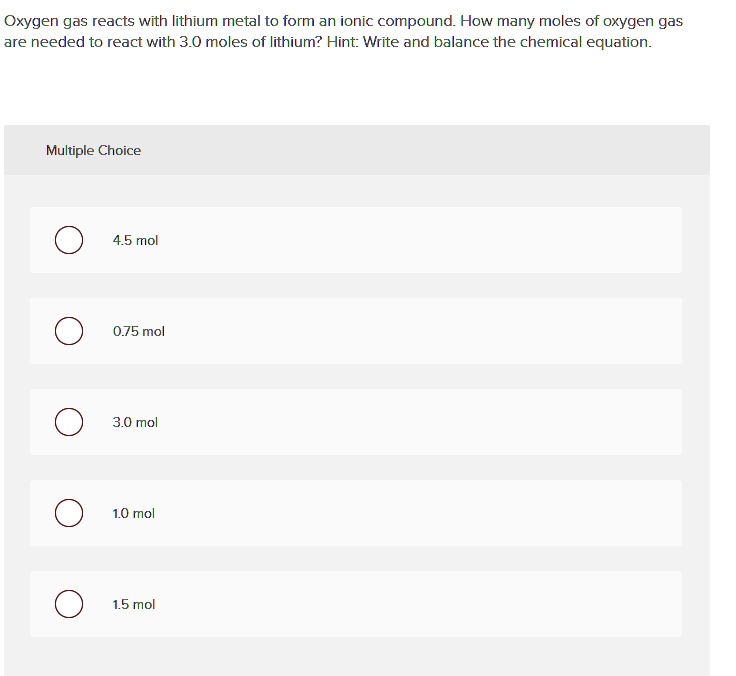Pick the 1.0 mol radio button
The image size is (736, 676).
69,513
